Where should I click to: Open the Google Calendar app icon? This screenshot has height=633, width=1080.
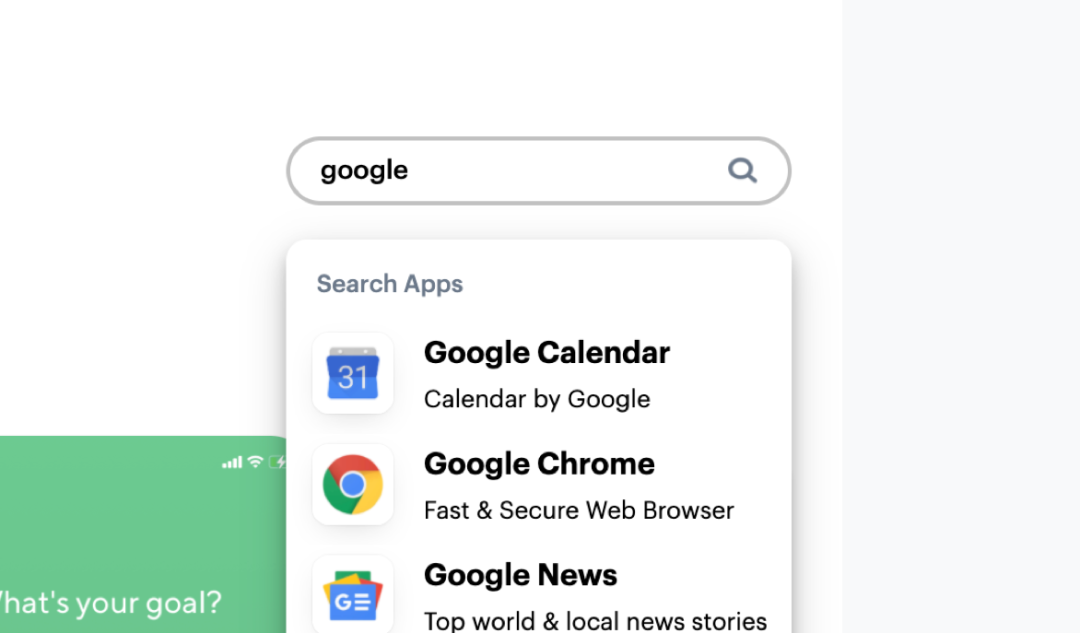(x=353, y=373)
